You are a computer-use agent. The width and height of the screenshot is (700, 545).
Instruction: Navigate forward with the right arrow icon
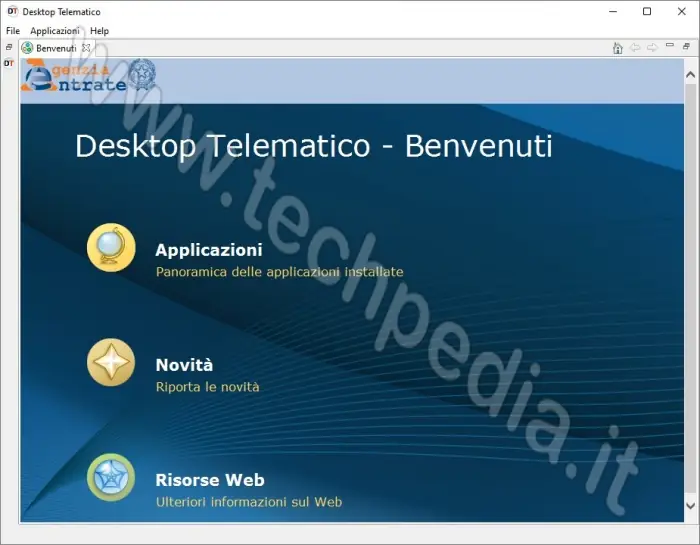pyautogui.click(x=652, y=47)
